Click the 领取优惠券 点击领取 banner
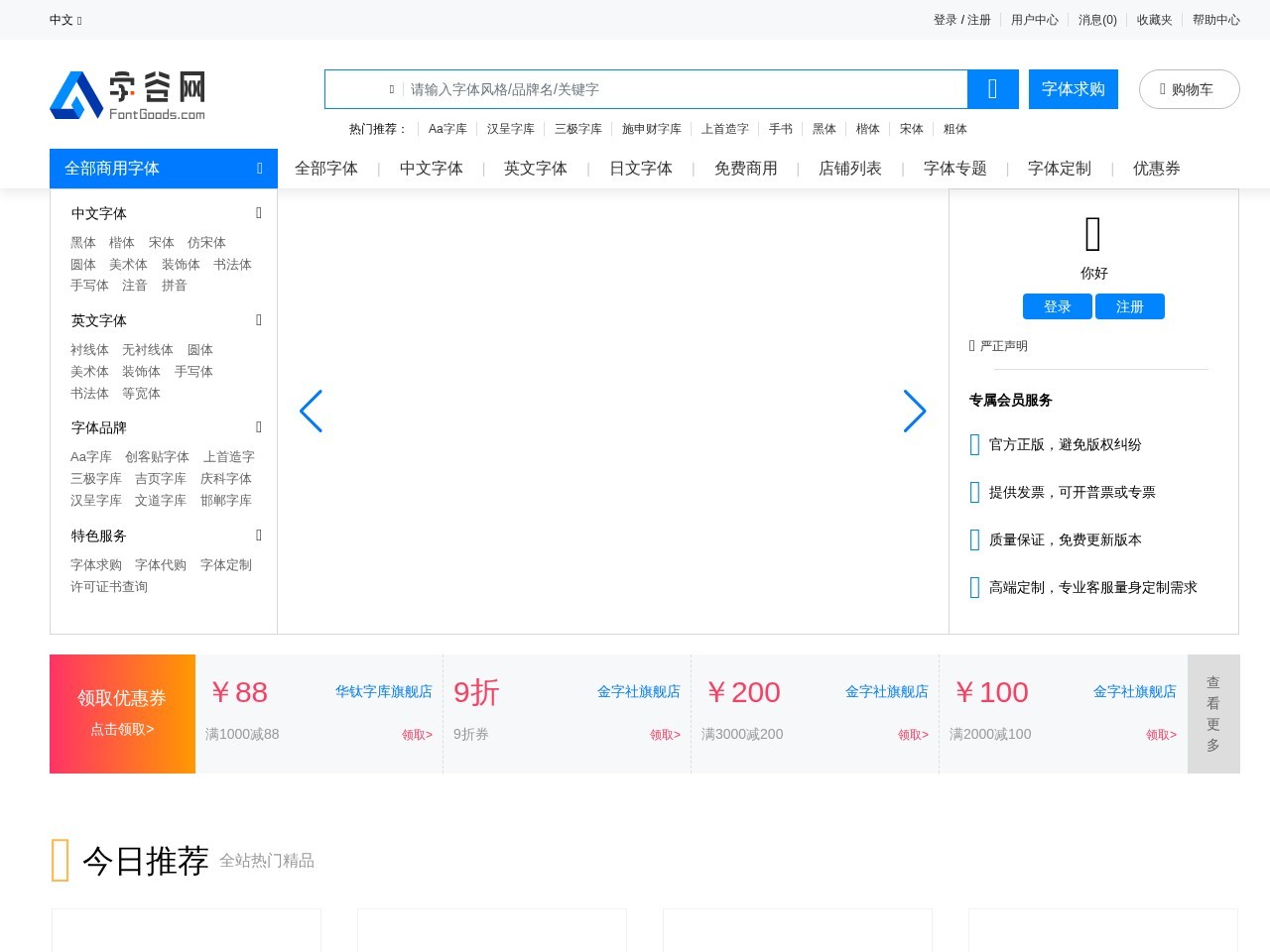1270x952 pixels. coord(122,714)
